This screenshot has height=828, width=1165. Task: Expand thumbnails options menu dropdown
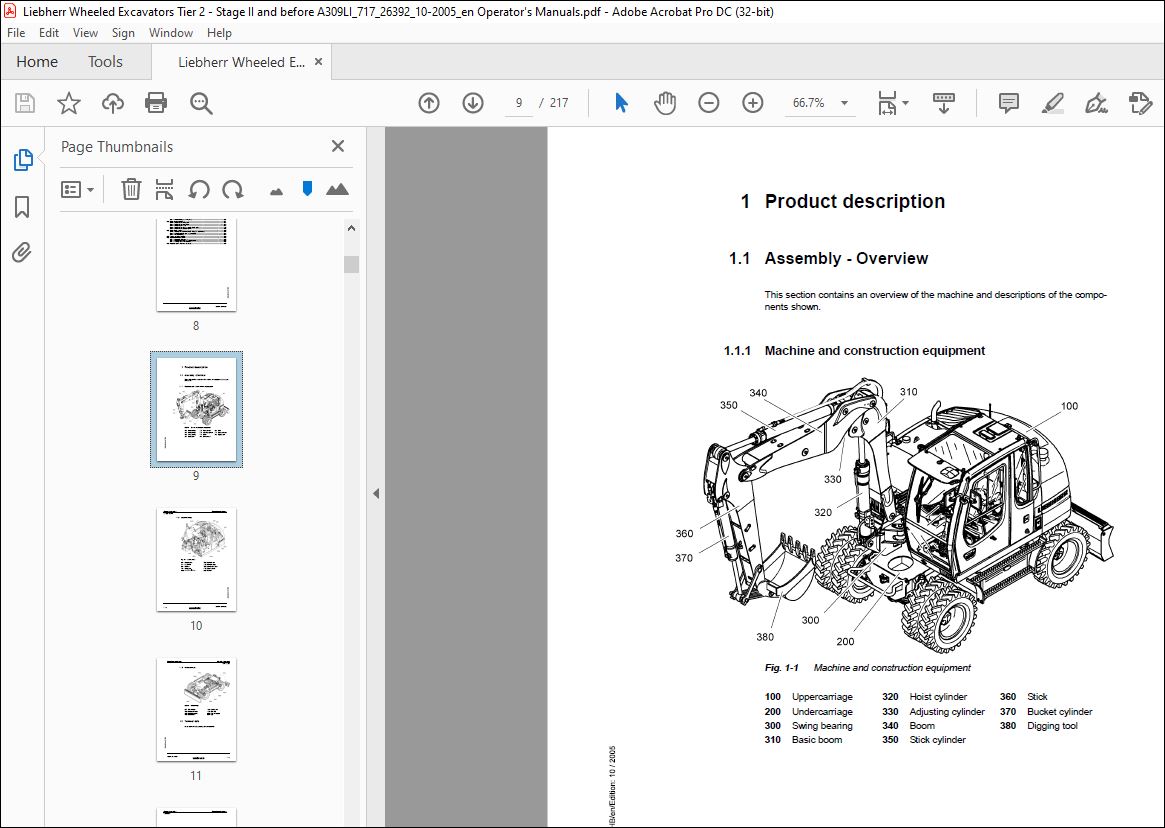(77, 190)
